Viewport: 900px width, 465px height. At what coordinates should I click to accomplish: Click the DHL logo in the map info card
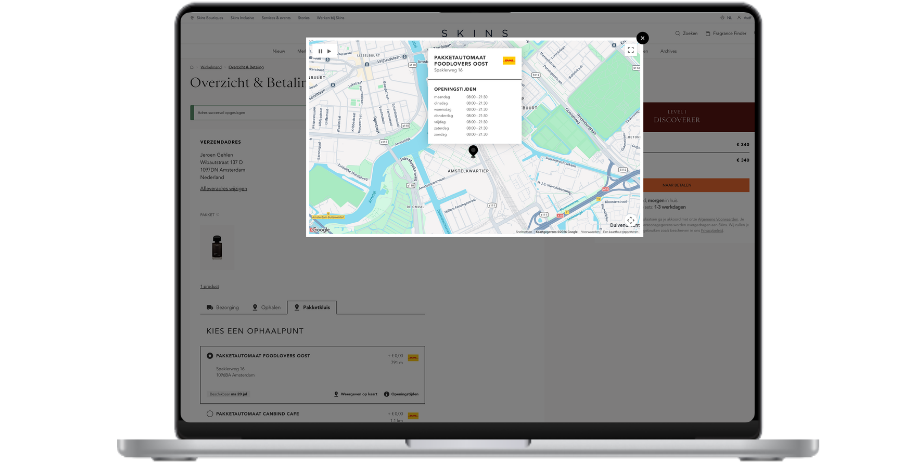click(509, 61)
